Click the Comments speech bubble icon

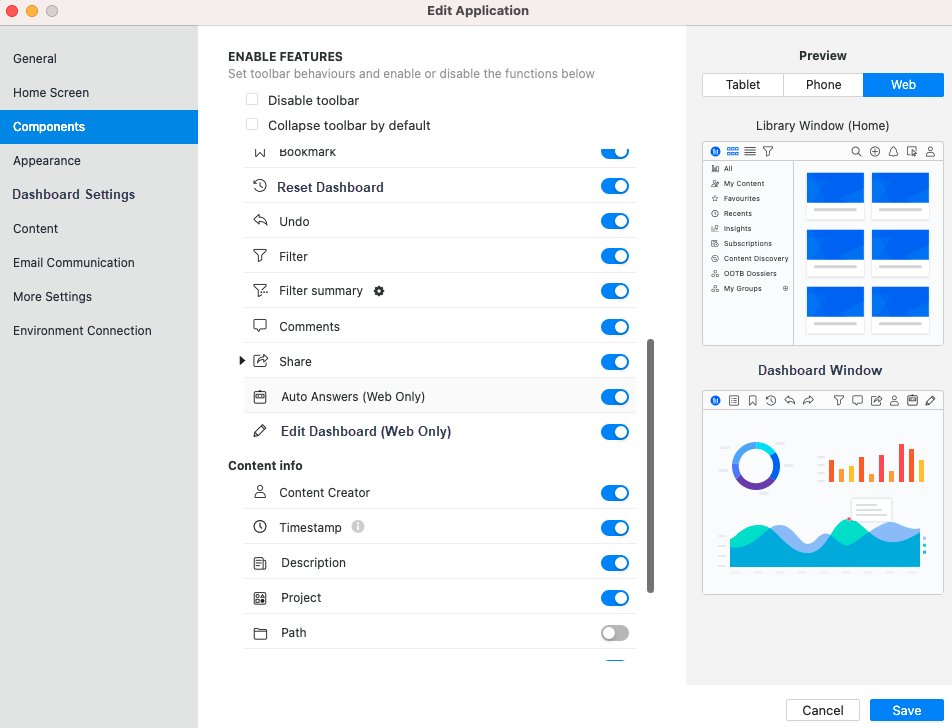(260, 326)
